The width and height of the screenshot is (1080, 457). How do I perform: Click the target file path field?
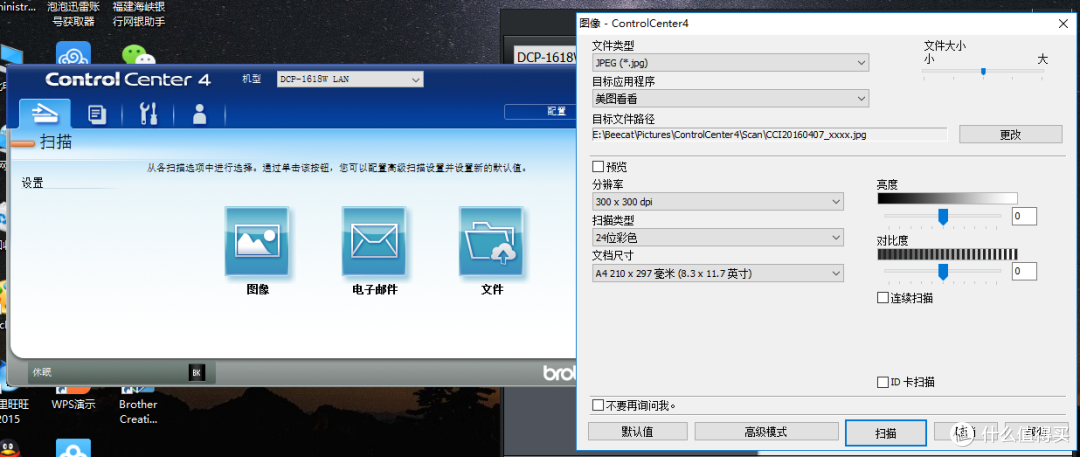coord(769,134)
